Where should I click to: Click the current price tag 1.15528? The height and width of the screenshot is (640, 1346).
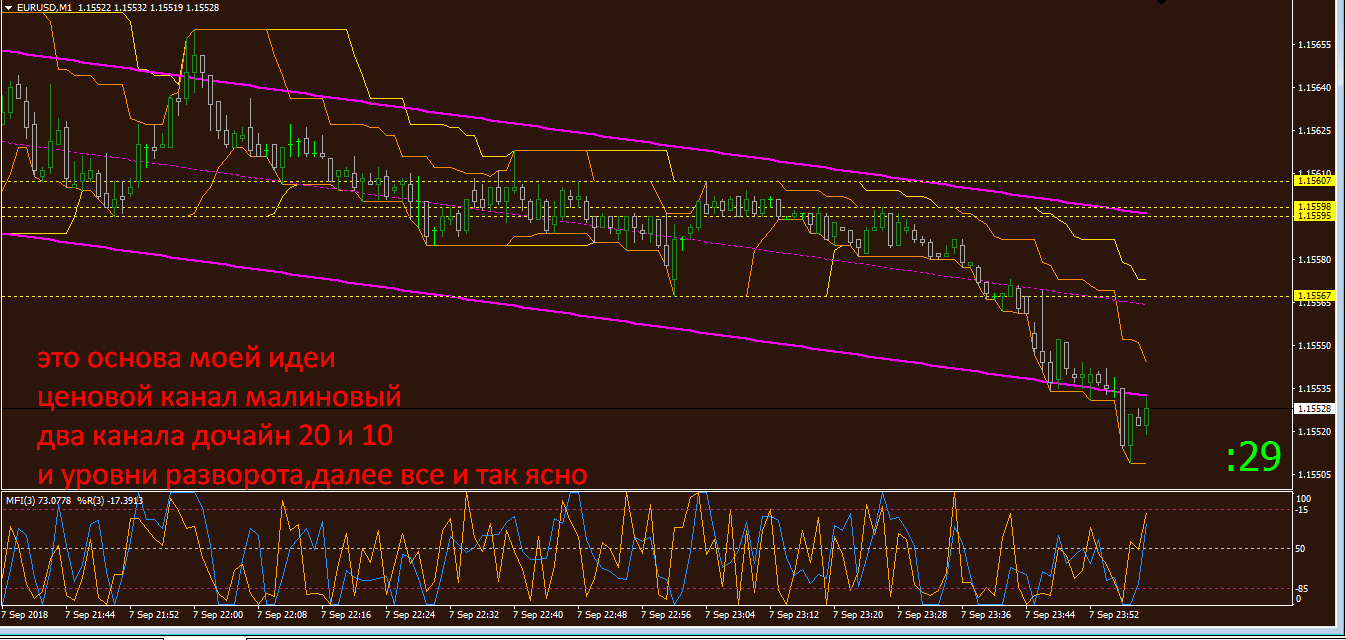pyautogui.click(x=1313, y=409)
